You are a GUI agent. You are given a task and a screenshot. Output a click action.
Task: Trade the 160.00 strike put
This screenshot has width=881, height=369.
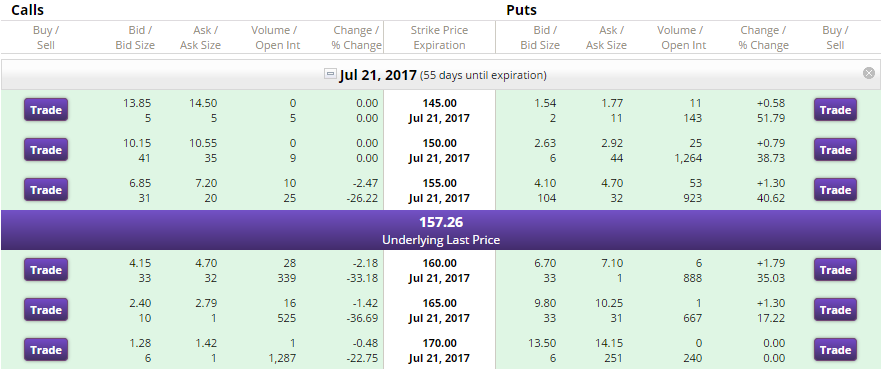coord(835,270)
